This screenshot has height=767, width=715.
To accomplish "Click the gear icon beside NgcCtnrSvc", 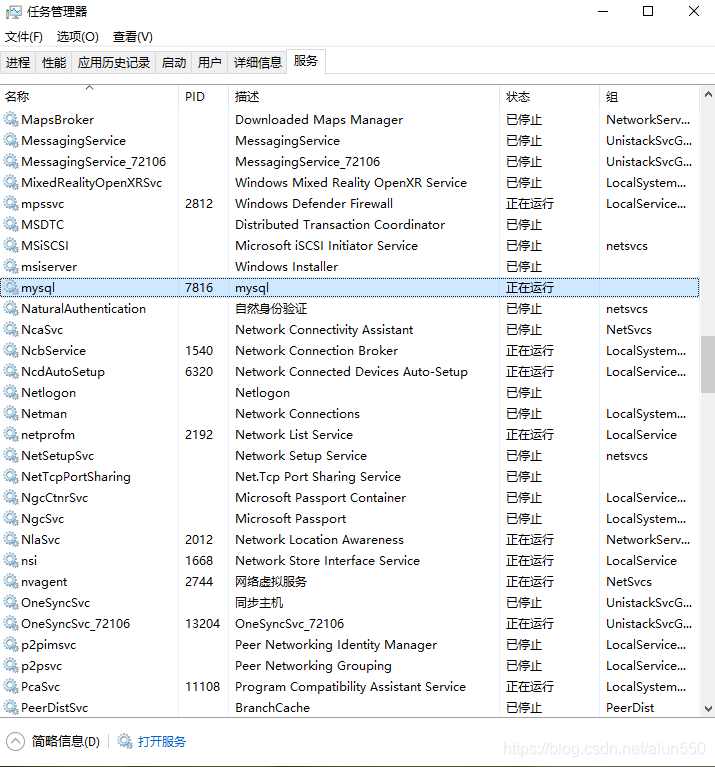I will [11, 498].
